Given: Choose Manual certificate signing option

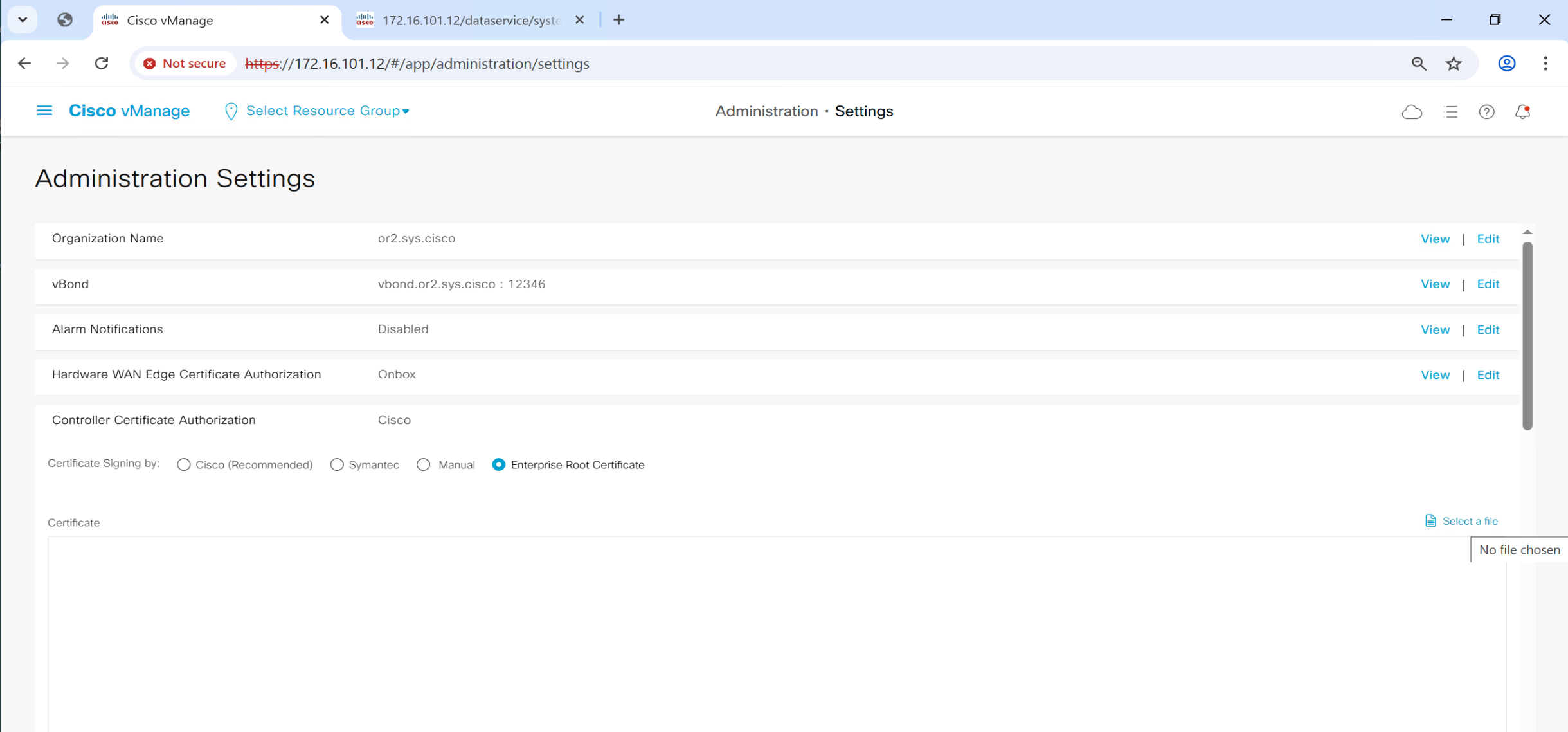Looking at the screenshot, I should [x=424, y=464].
